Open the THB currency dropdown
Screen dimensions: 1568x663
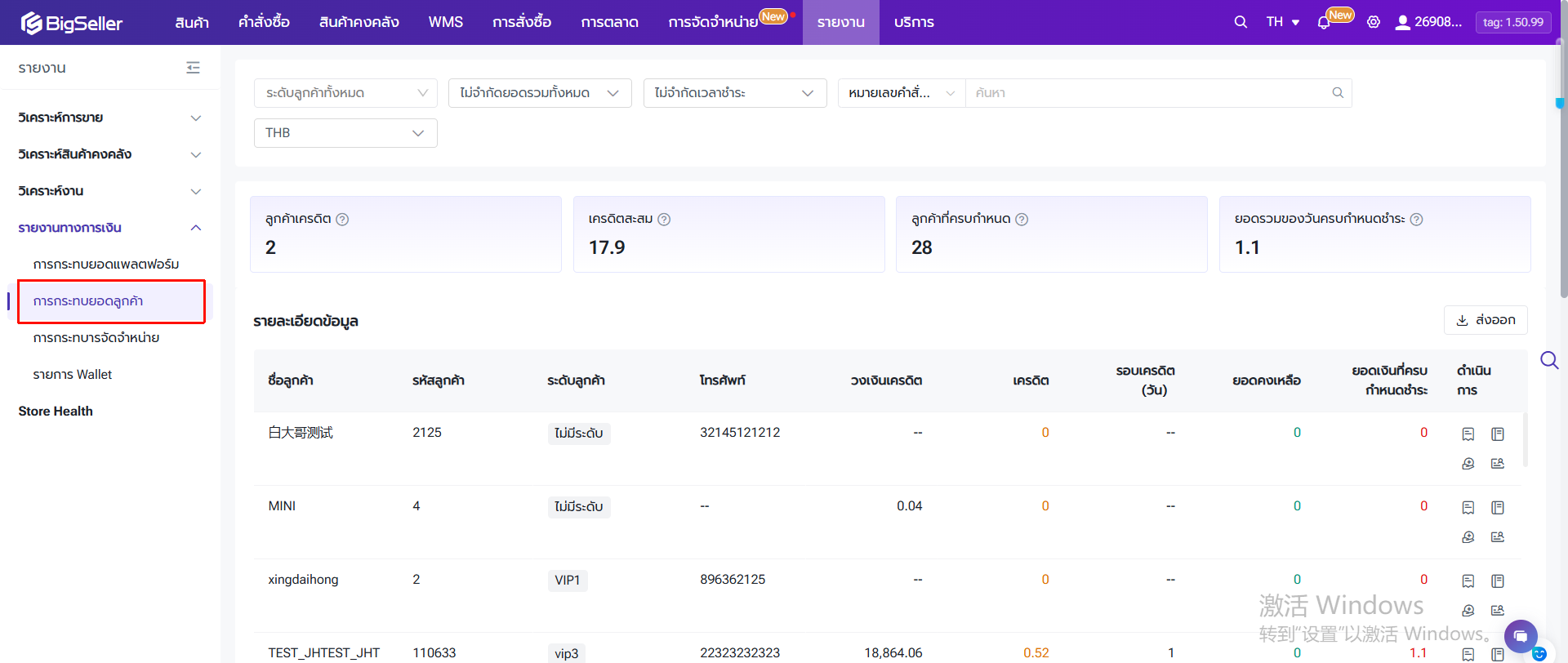(345, 133)
